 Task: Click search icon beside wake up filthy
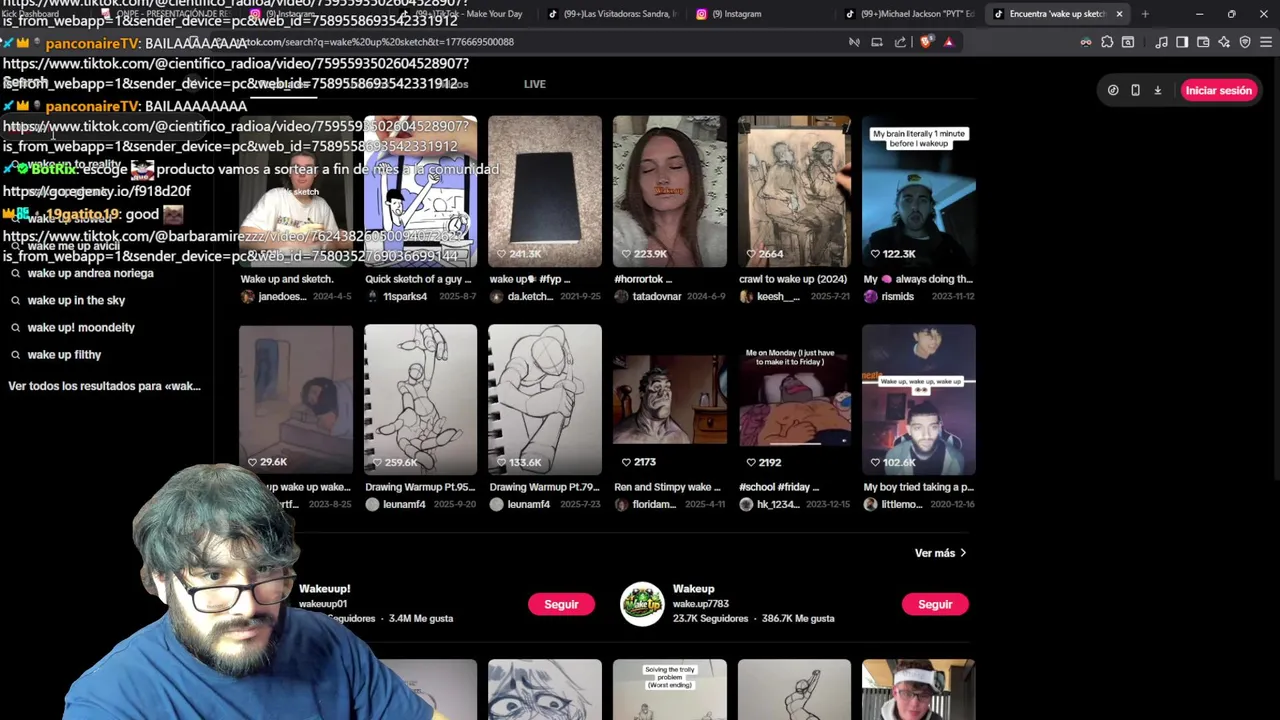(x=15, y=354)
